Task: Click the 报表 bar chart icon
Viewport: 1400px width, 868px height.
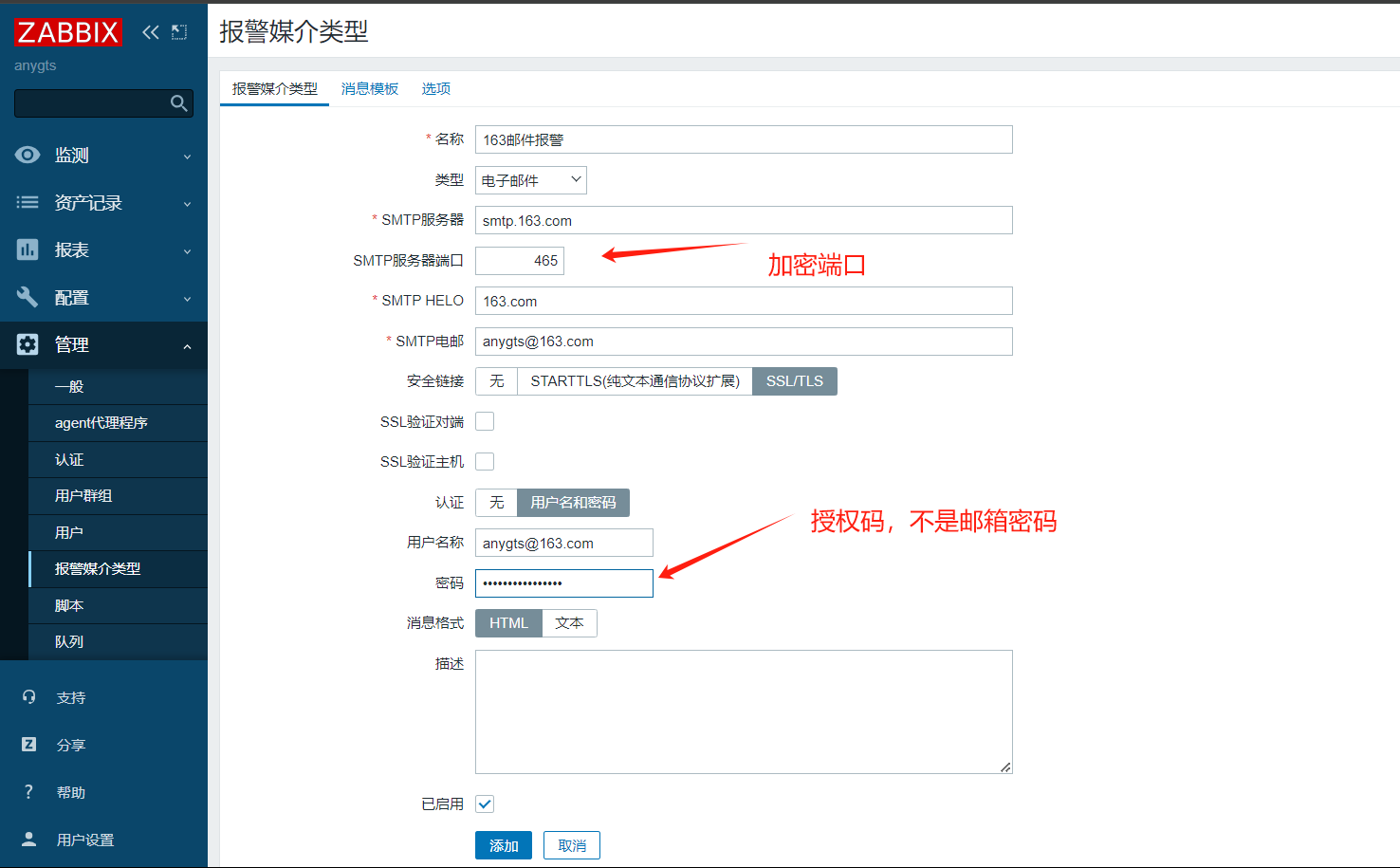Action: click(28, 249)
